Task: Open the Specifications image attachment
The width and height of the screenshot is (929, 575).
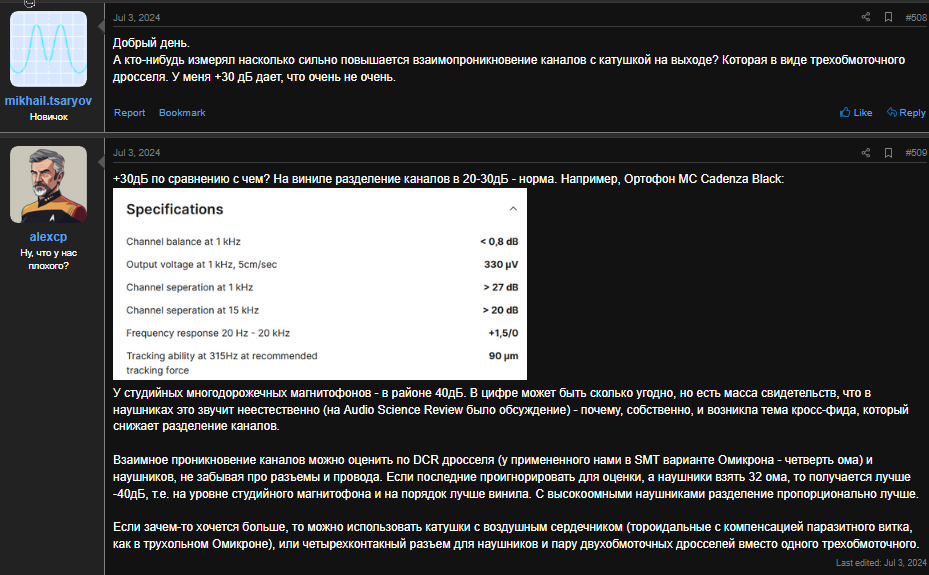Action: pos(320,284)
